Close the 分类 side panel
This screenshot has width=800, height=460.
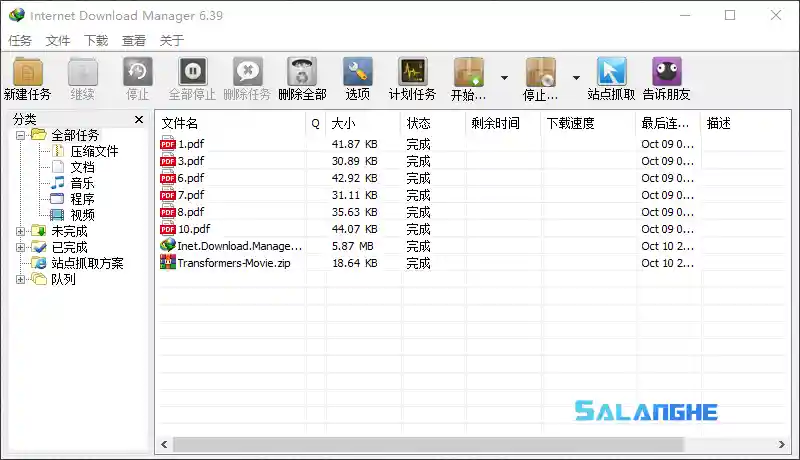[x=139, y=119]
